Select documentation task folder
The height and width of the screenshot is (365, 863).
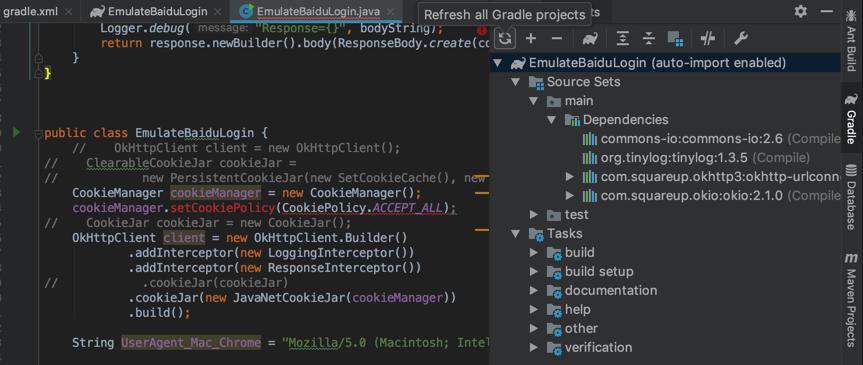pos(665,291)
